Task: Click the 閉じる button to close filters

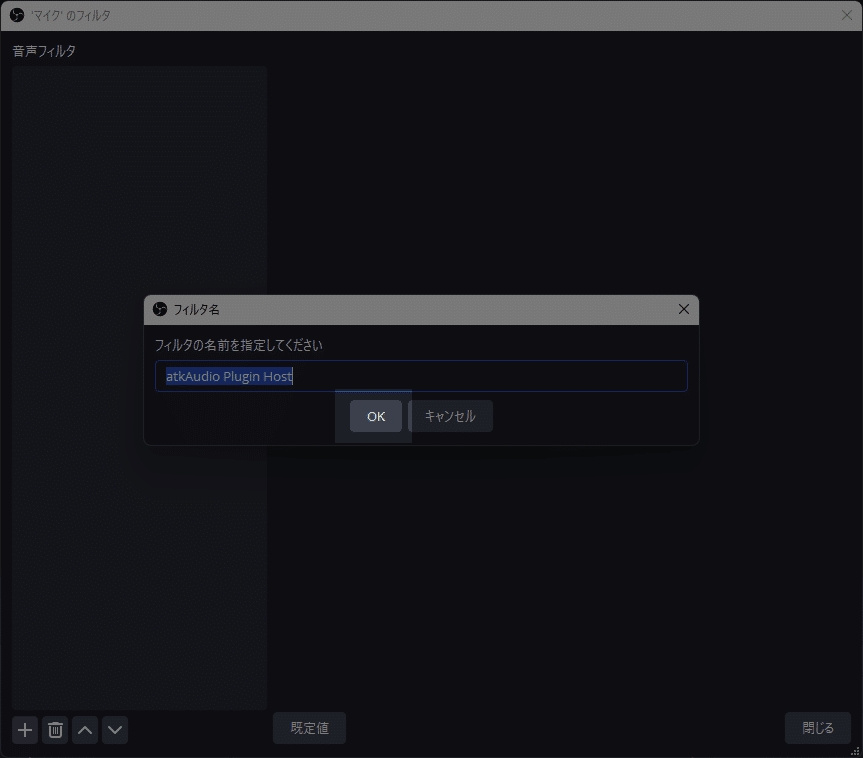Action: (817, 727)
